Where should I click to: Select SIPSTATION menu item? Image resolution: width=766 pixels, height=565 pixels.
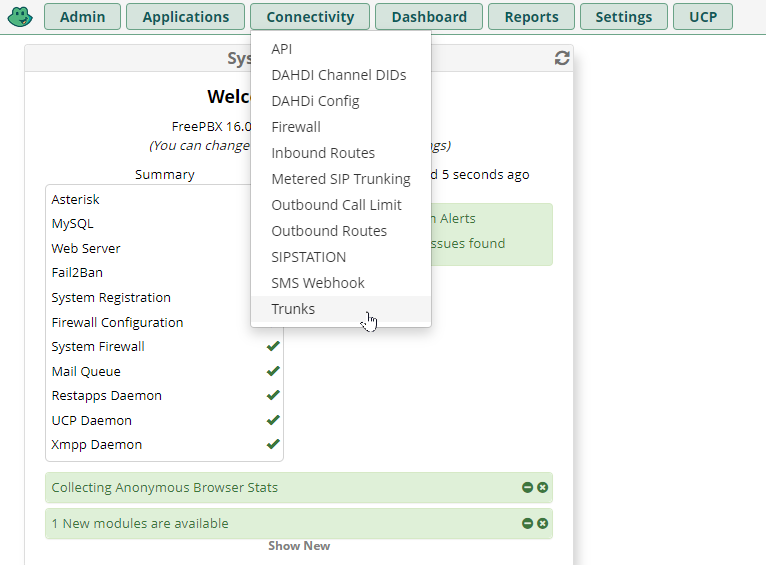click(x=341, y=257)
